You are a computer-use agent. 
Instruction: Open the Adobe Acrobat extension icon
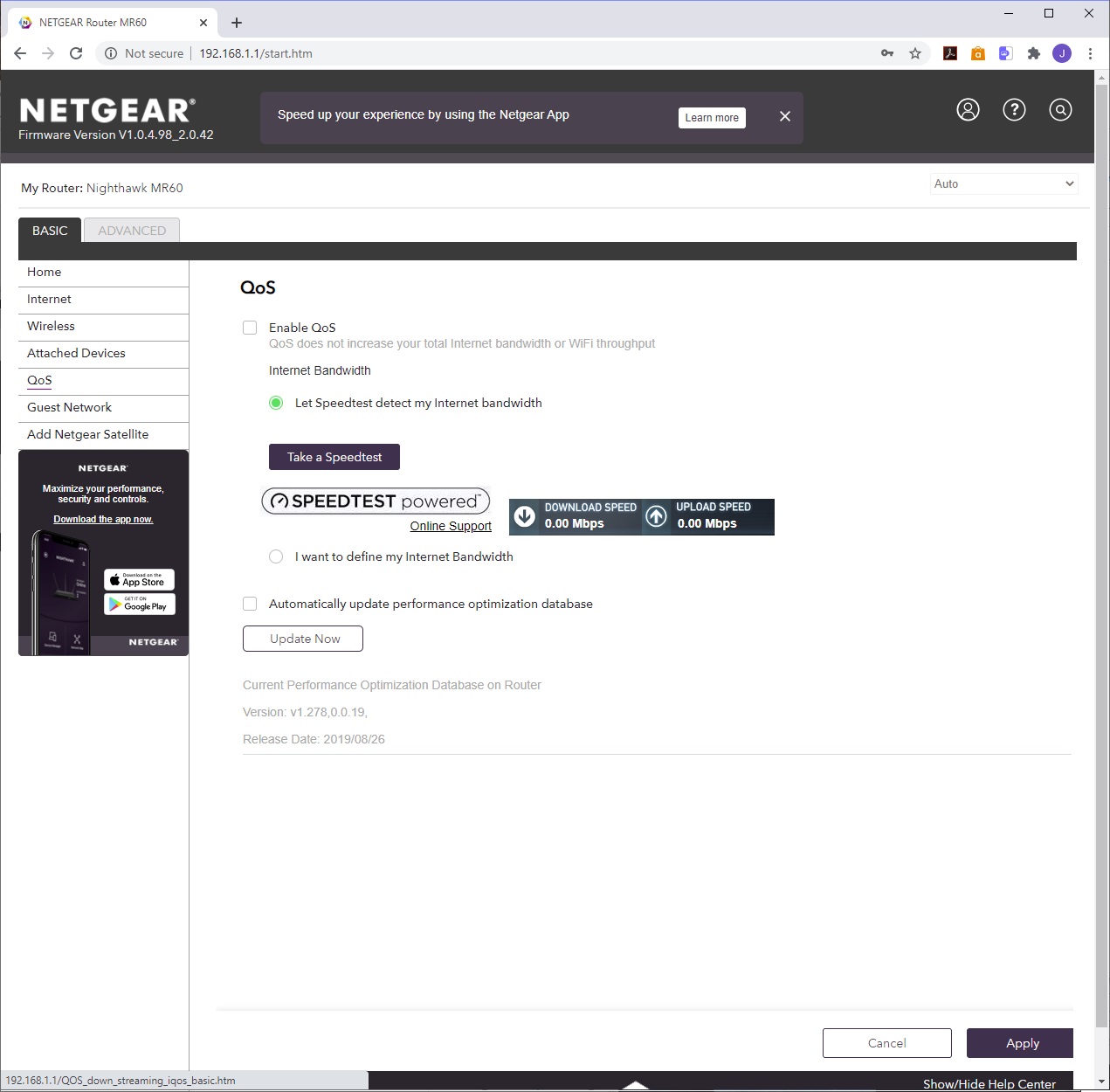(x=950, y=53)
